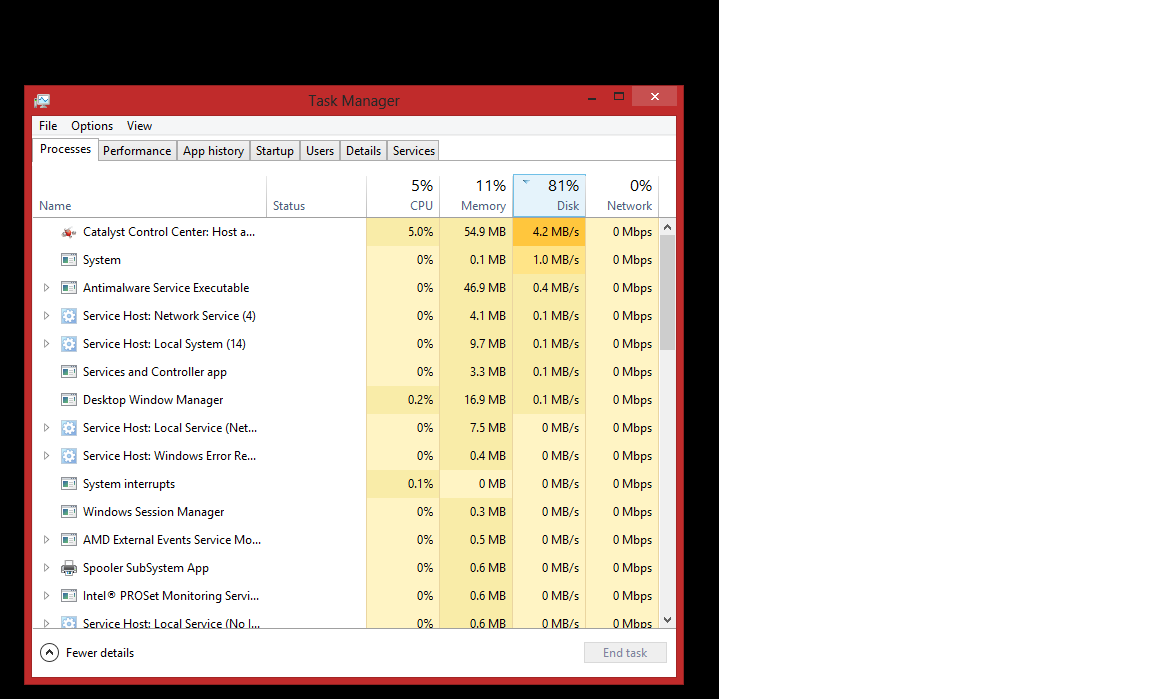Screen dimensions: 1152x699
Task: Click the Service Host: Local System gear icon
Action: 68,344
